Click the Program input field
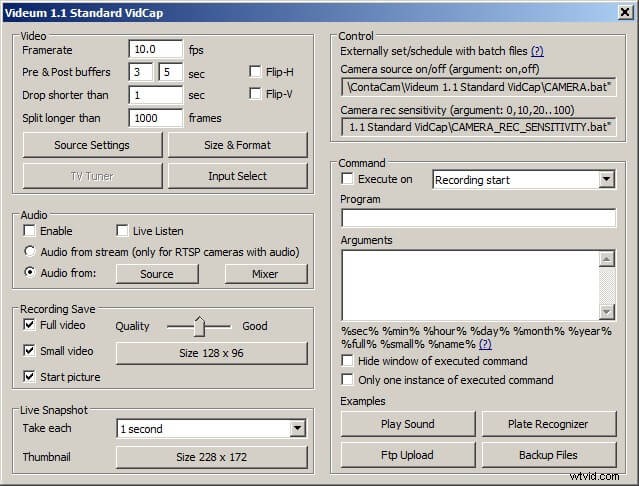The image size is (639, 486). click(x=478, y=218)
